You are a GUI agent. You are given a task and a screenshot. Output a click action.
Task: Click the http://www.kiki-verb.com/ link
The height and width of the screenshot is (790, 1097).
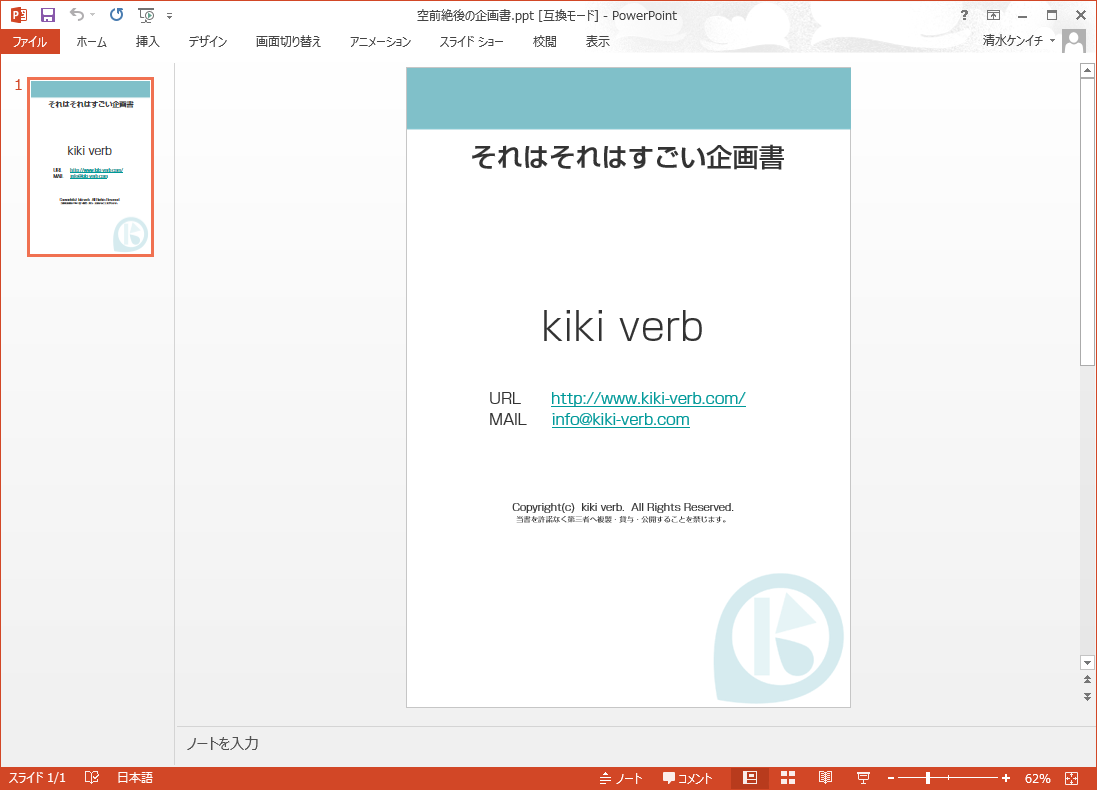648,398
